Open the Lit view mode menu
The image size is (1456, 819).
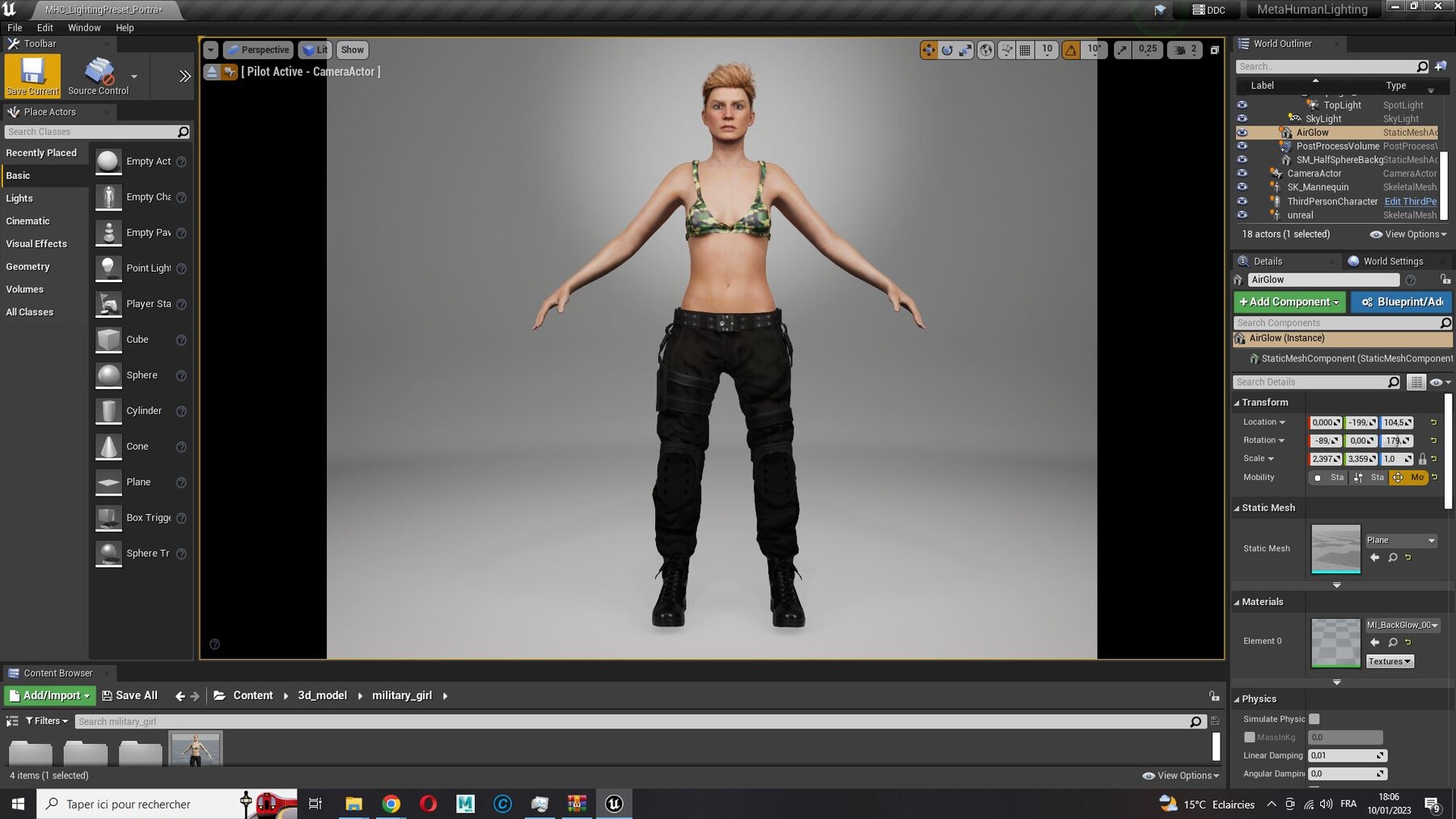click(315, 50)
